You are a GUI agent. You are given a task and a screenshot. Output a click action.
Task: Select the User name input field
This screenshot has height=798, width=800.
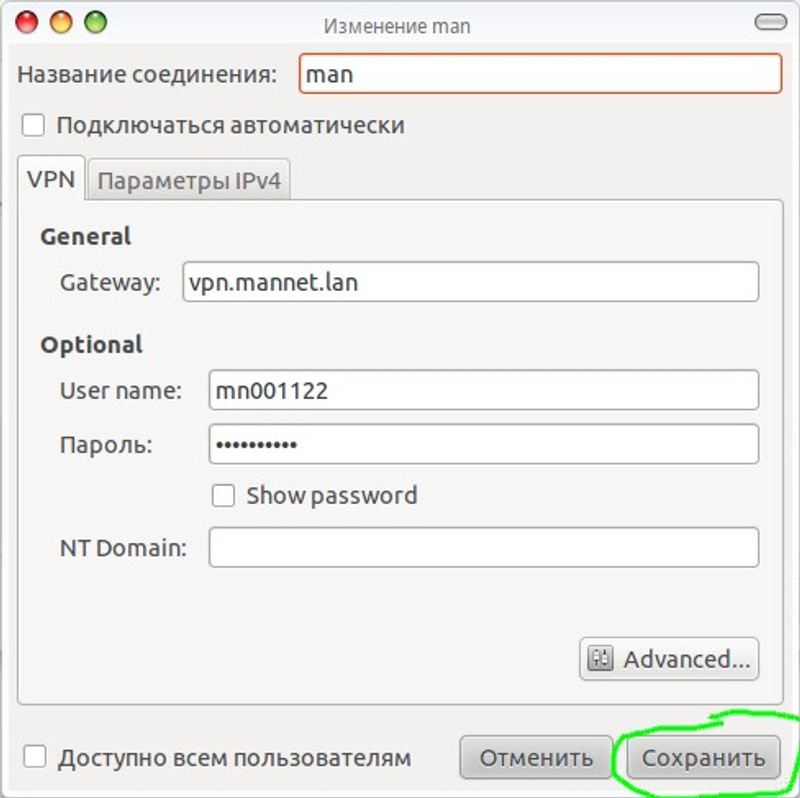483,391
